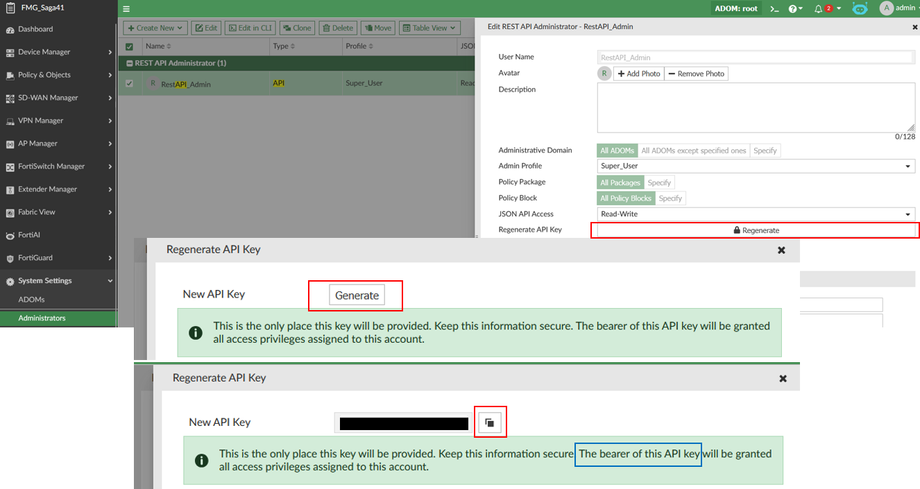This screenshot has height=489, width=920.
Task: Collapse the System Settings menu
Action: tap(110, 281)
